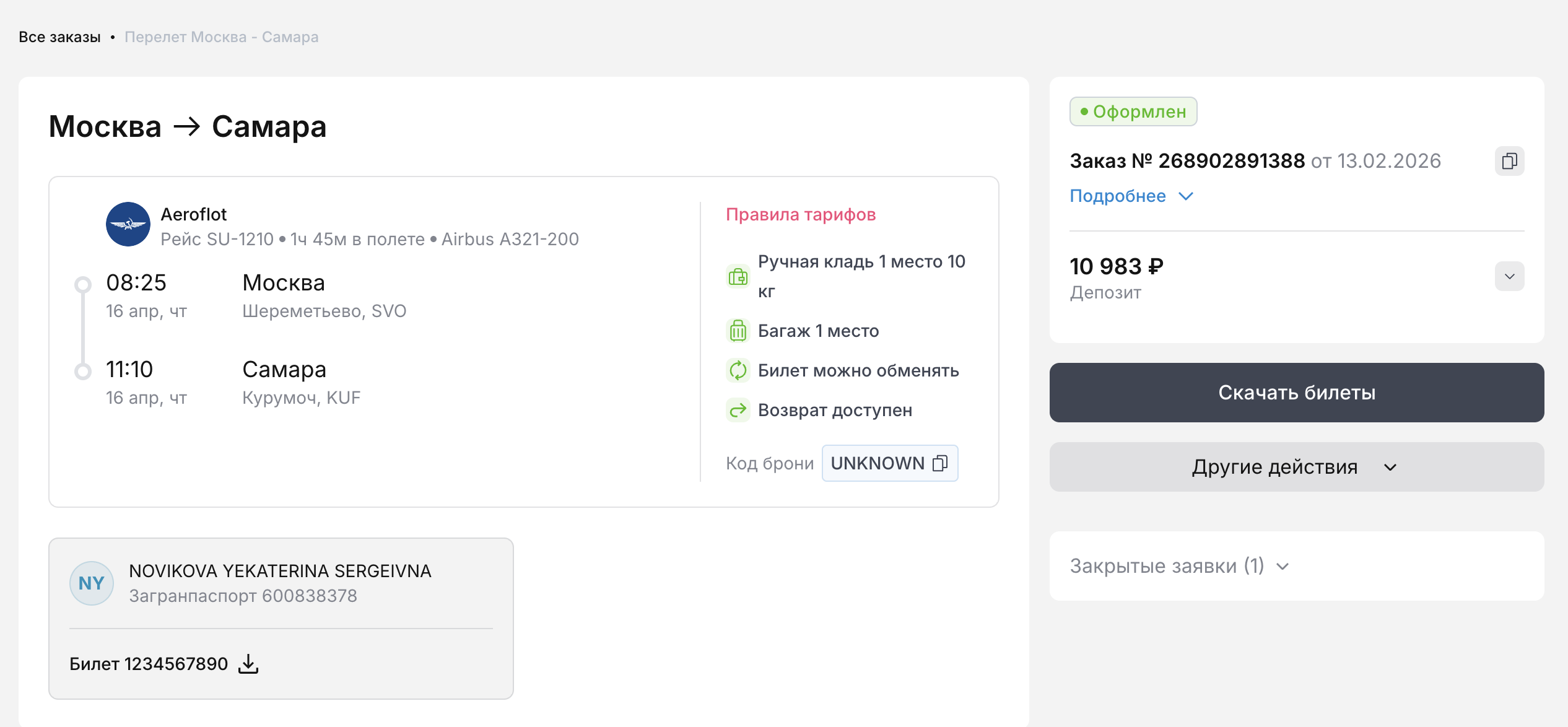Image resolution: width=1568 pixels, height=727 pixels.
Task: Click the refund available arrow icon
Action: pyautogui.click(x=738, y=410)
